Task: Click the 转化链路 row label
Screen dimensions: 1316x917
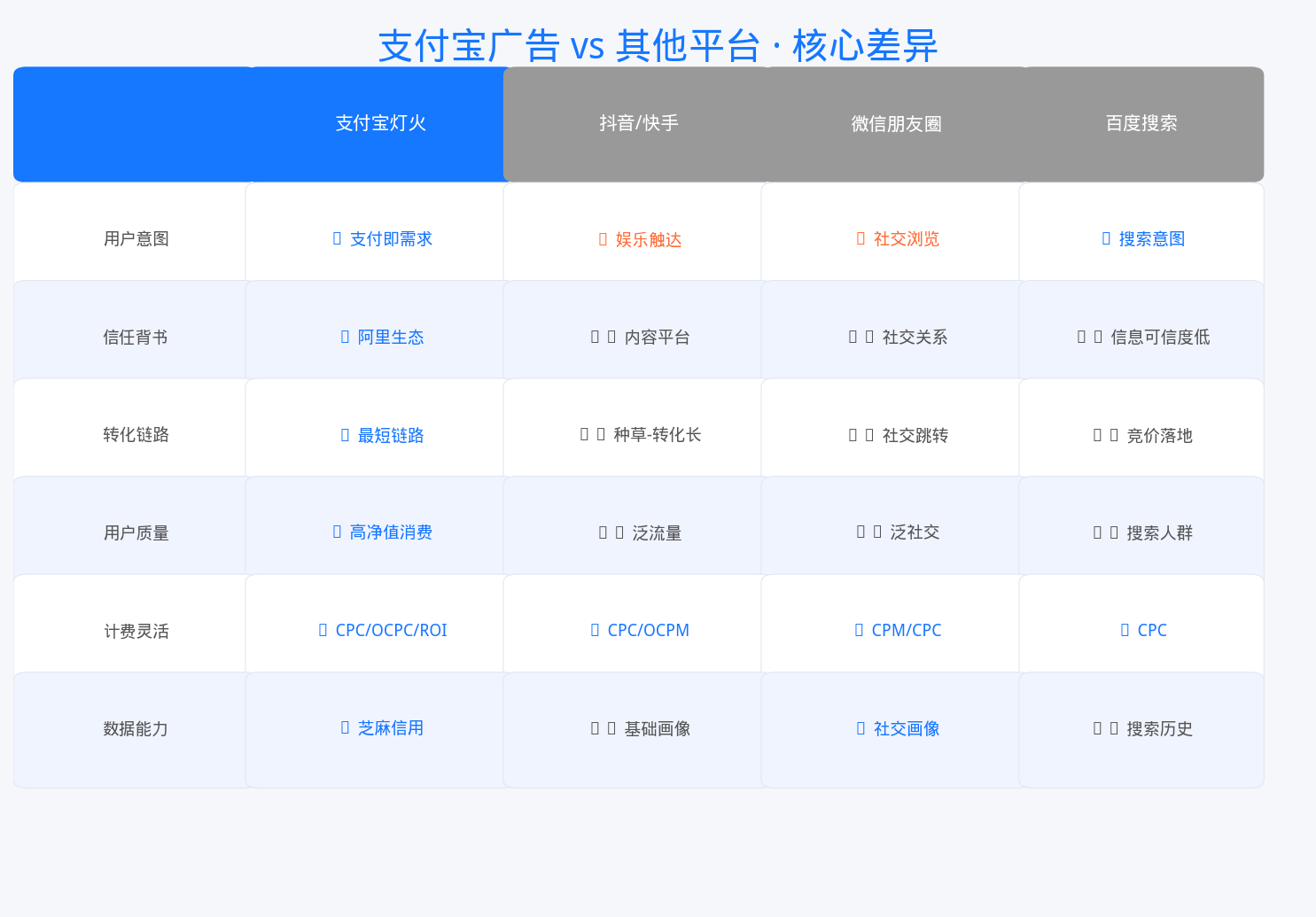Action: [x=136, y=435]
